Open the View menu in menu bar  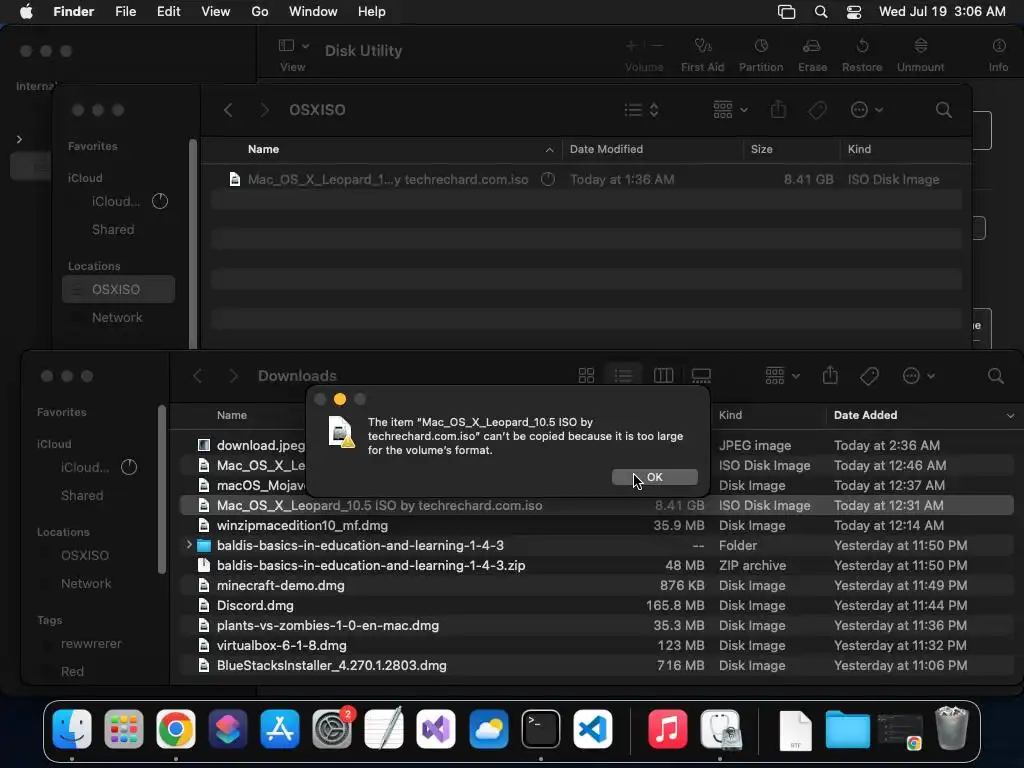(216, 12)
